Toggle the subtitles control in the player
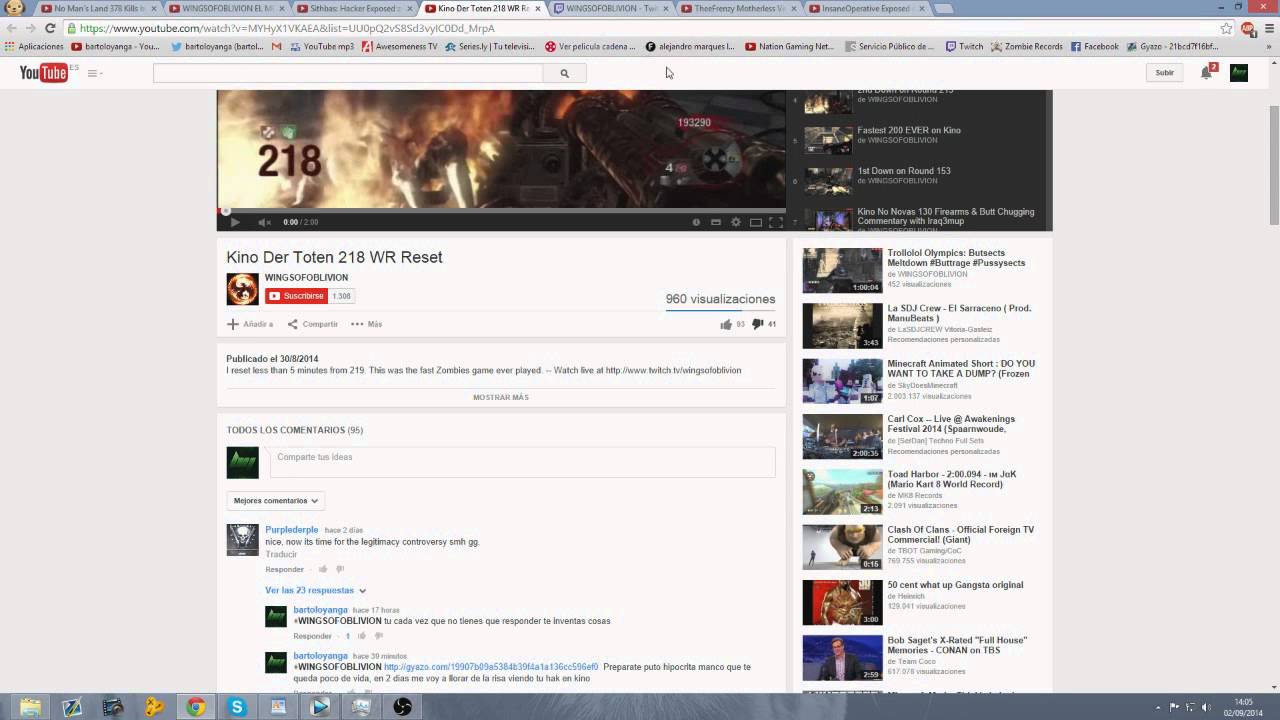Screen dimensions: 1280x720 pos(716,222)
